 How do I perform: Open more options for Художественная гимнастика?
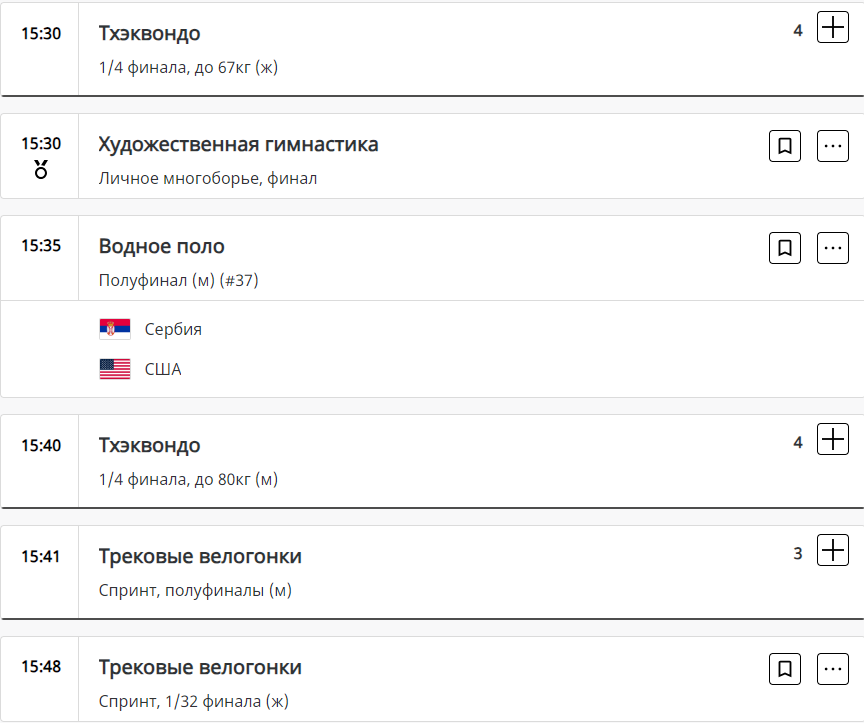point(833,146)
